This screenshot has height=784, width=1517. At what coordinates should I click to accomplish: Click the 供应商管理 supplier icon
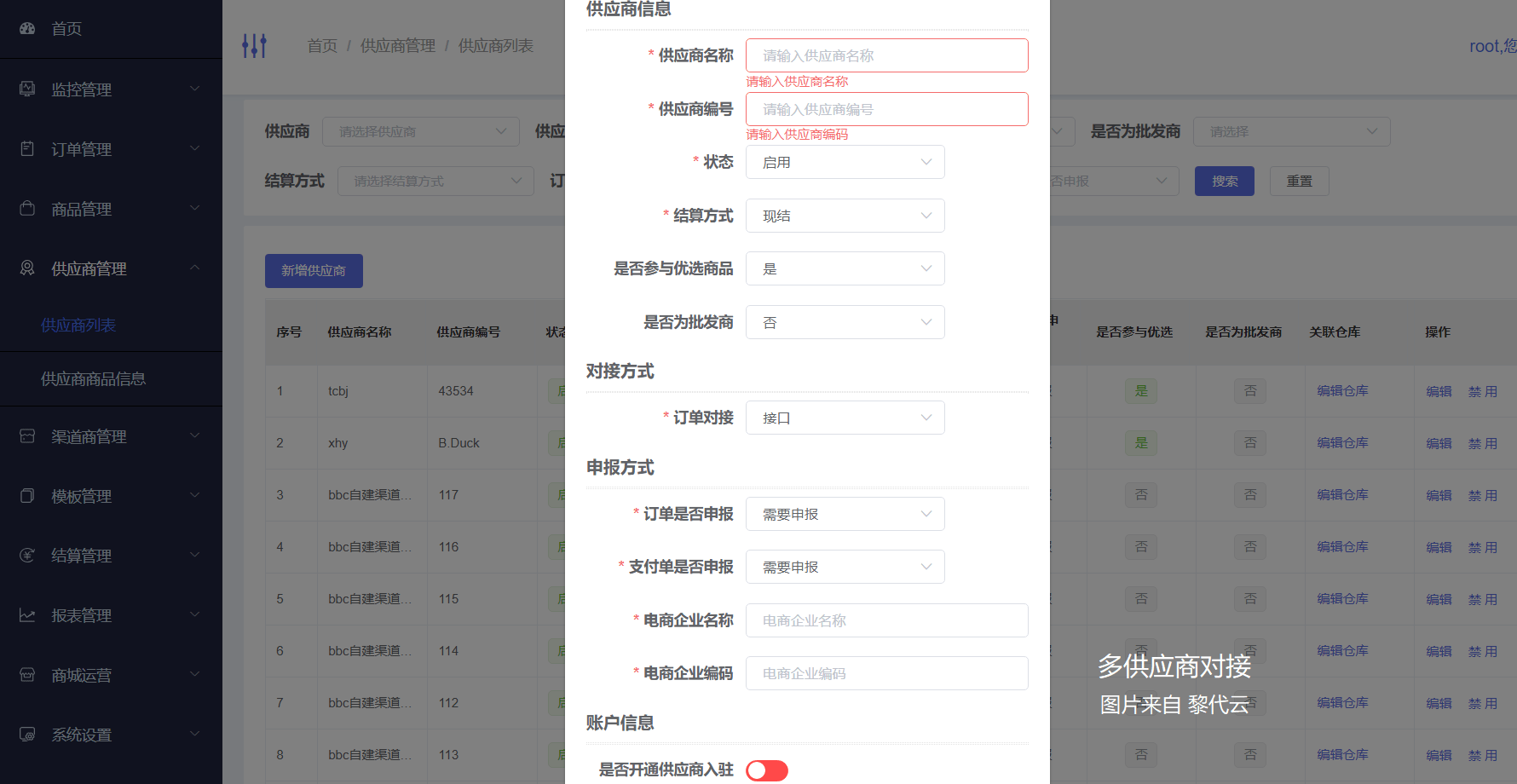point(26,268)
